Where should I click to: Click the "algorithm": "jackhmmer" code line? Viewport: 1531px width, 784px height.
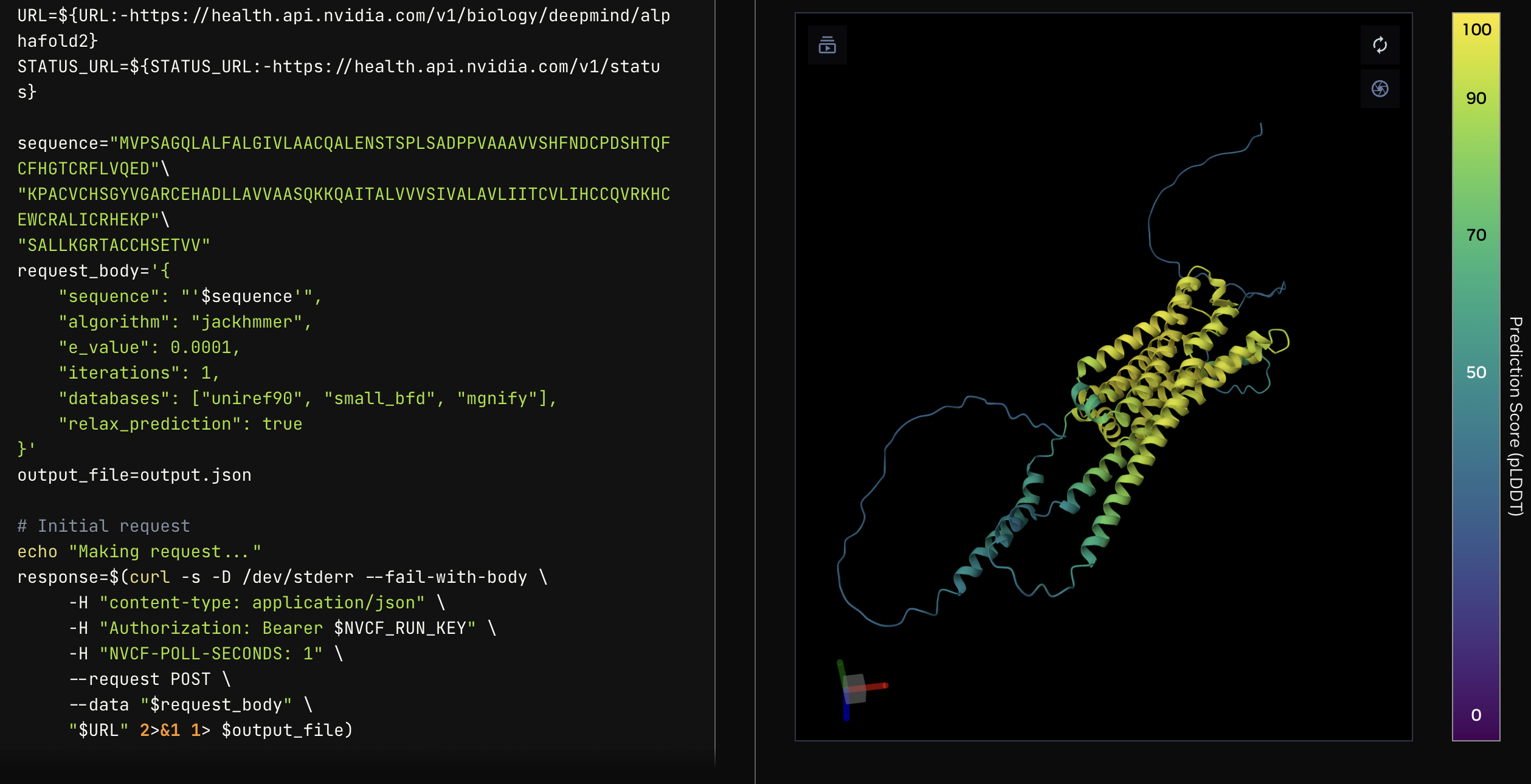click(x=185, y=322)
